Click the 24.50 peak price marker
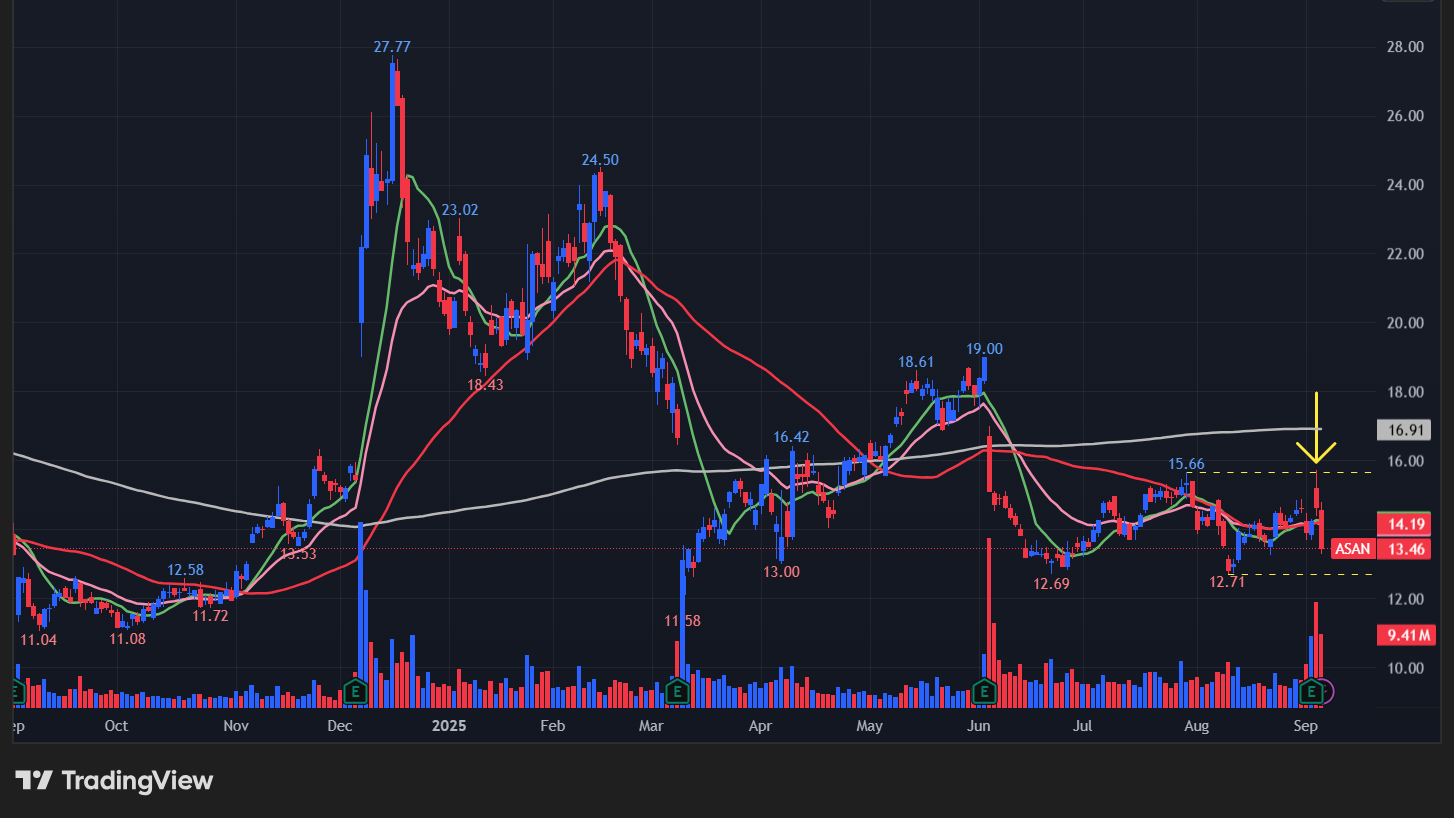1454x818 pixels. [x=600, y=160]
